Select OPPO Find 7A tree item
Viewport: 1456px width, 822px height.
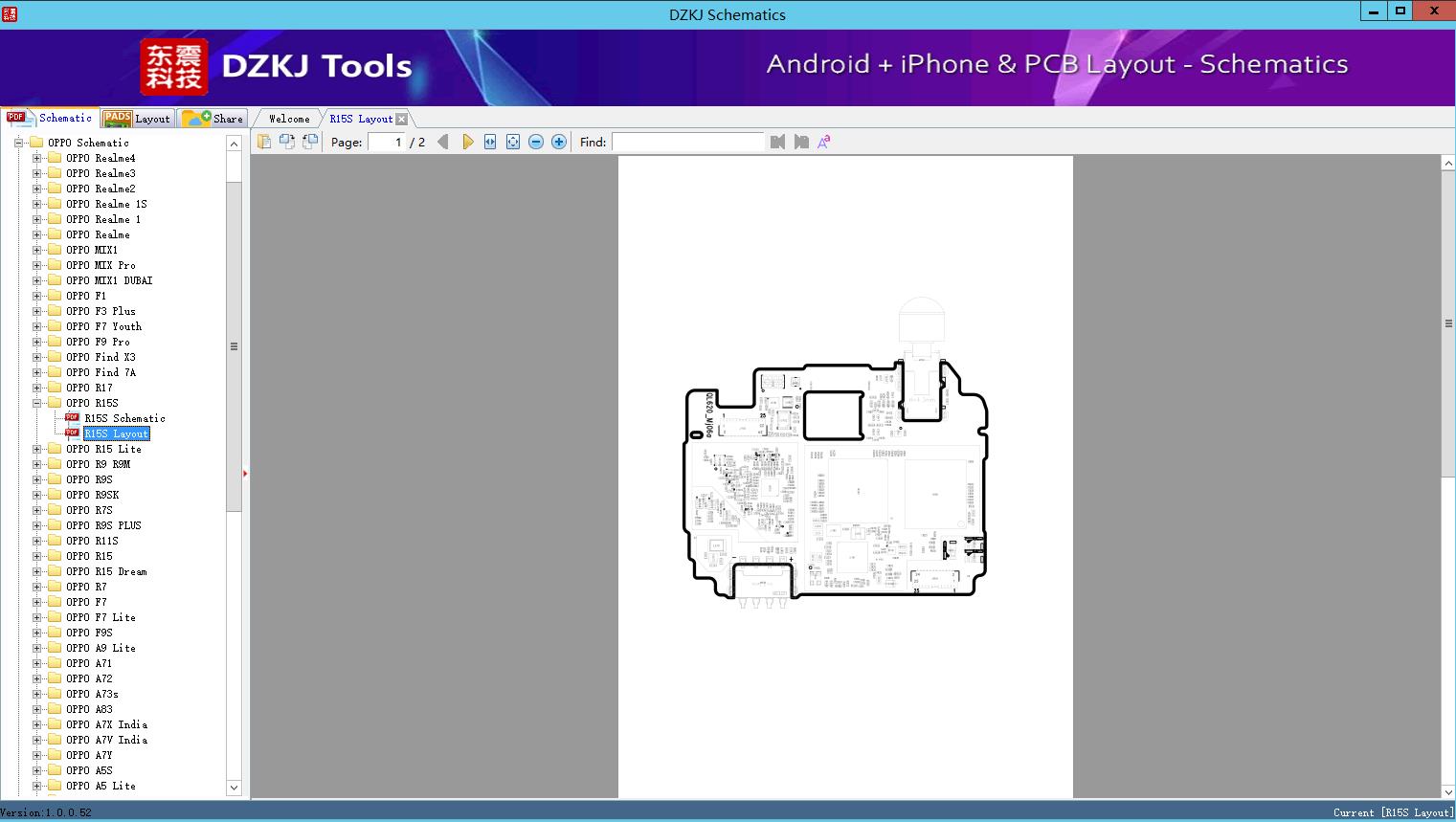101,372
